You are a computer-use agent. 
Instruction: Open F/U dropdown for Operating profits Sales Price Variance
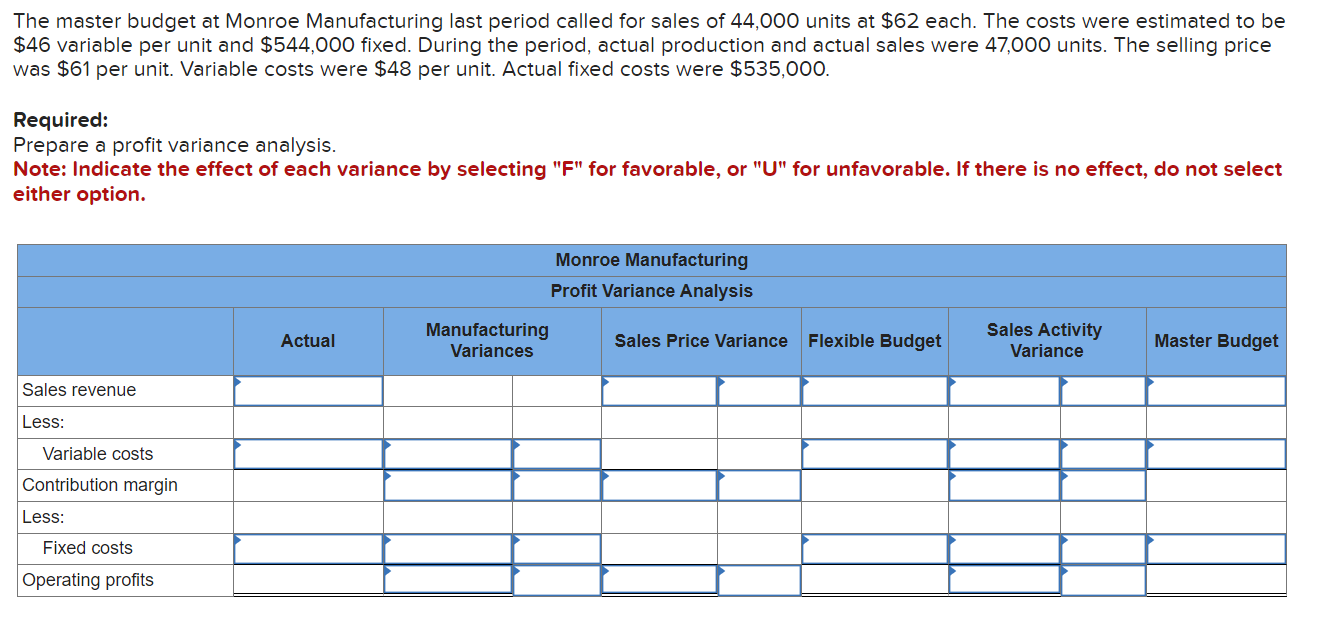[x=757, y=580]
